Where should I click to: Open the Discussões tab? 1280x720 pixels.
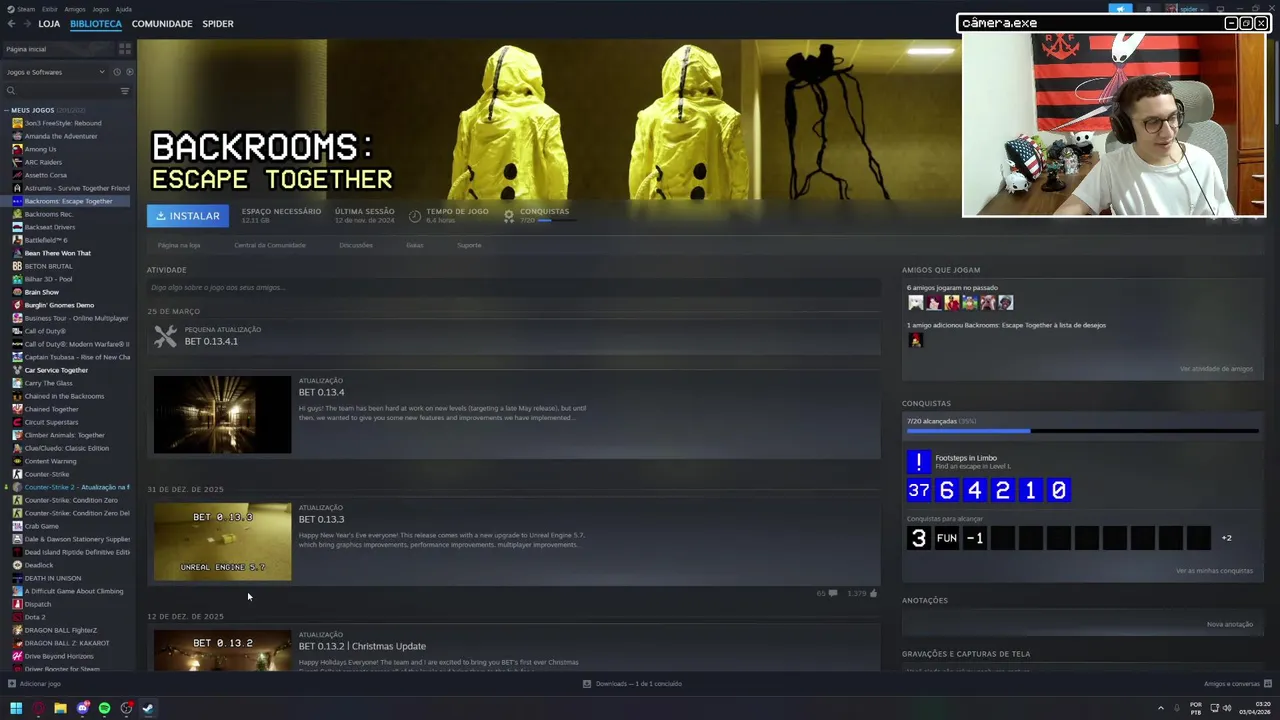pos(356,245)
